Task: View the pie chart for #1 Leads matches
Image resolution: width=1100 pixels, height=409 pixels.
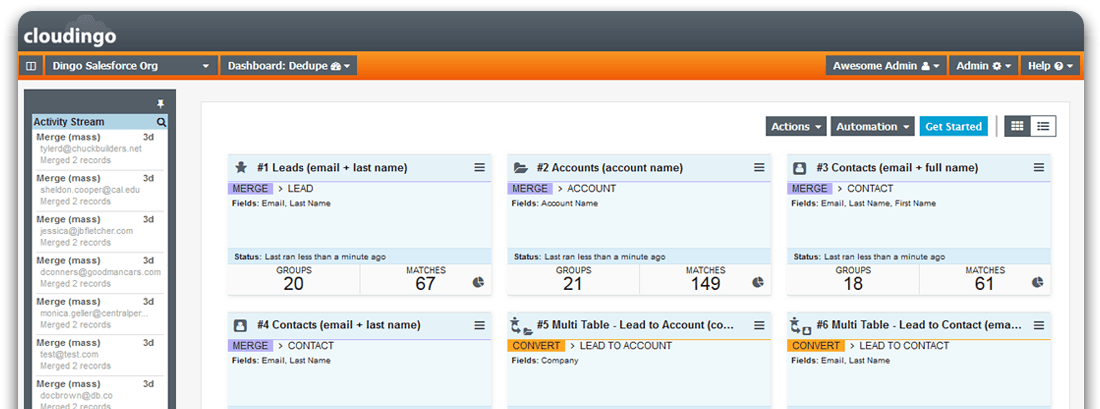Action: coord(478,283)
